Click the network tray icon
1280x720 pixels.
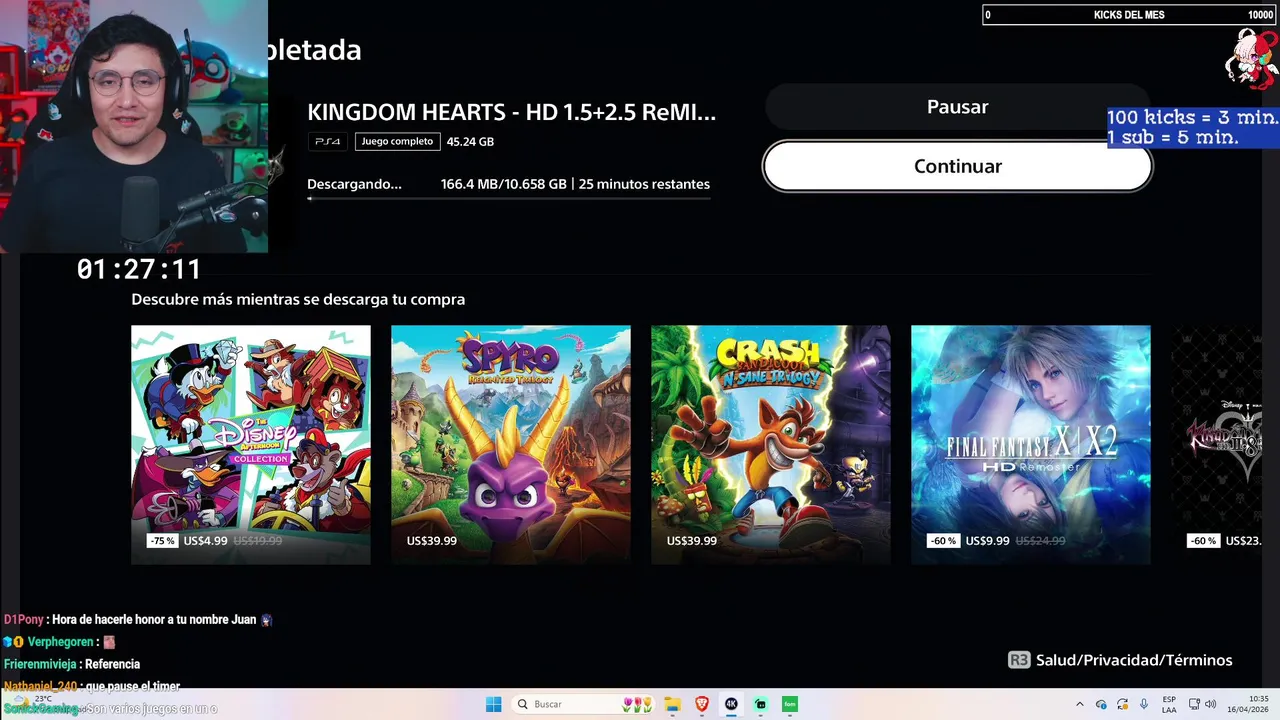click(x=1194, y=704)
